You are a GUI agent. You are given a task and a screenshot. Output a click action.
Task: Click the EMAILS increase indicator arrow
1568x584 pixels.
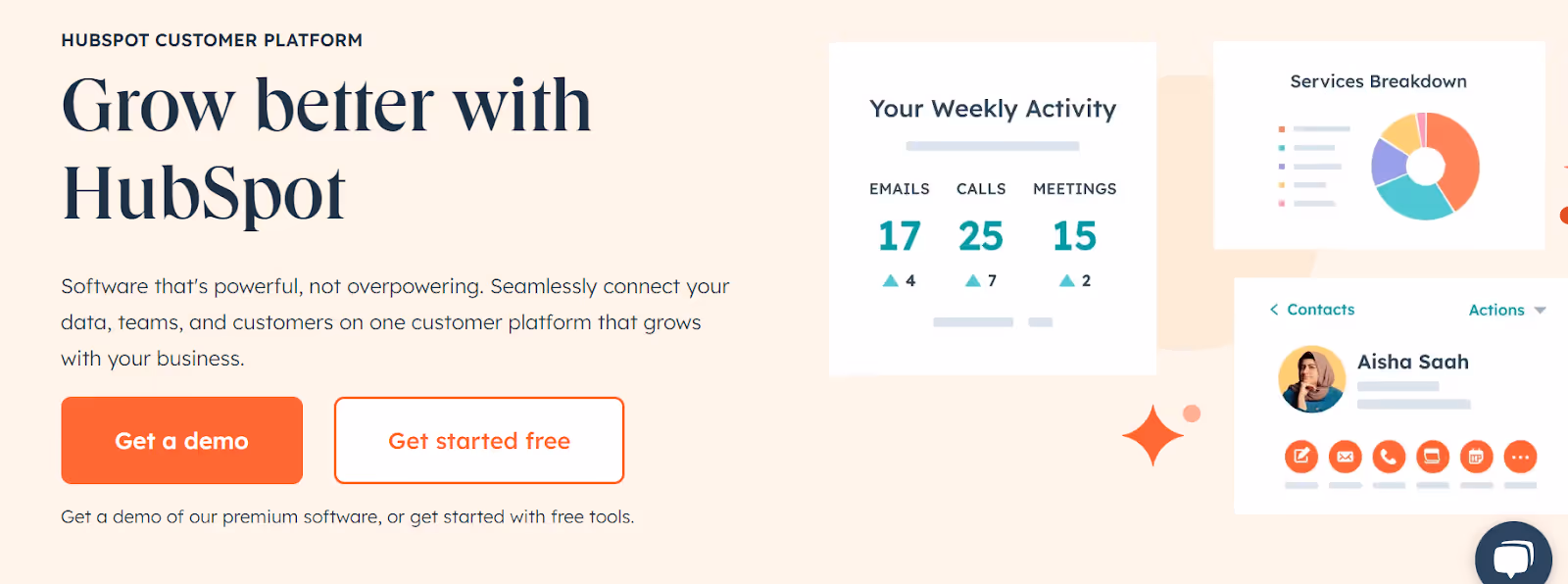[x=890, y=279]
